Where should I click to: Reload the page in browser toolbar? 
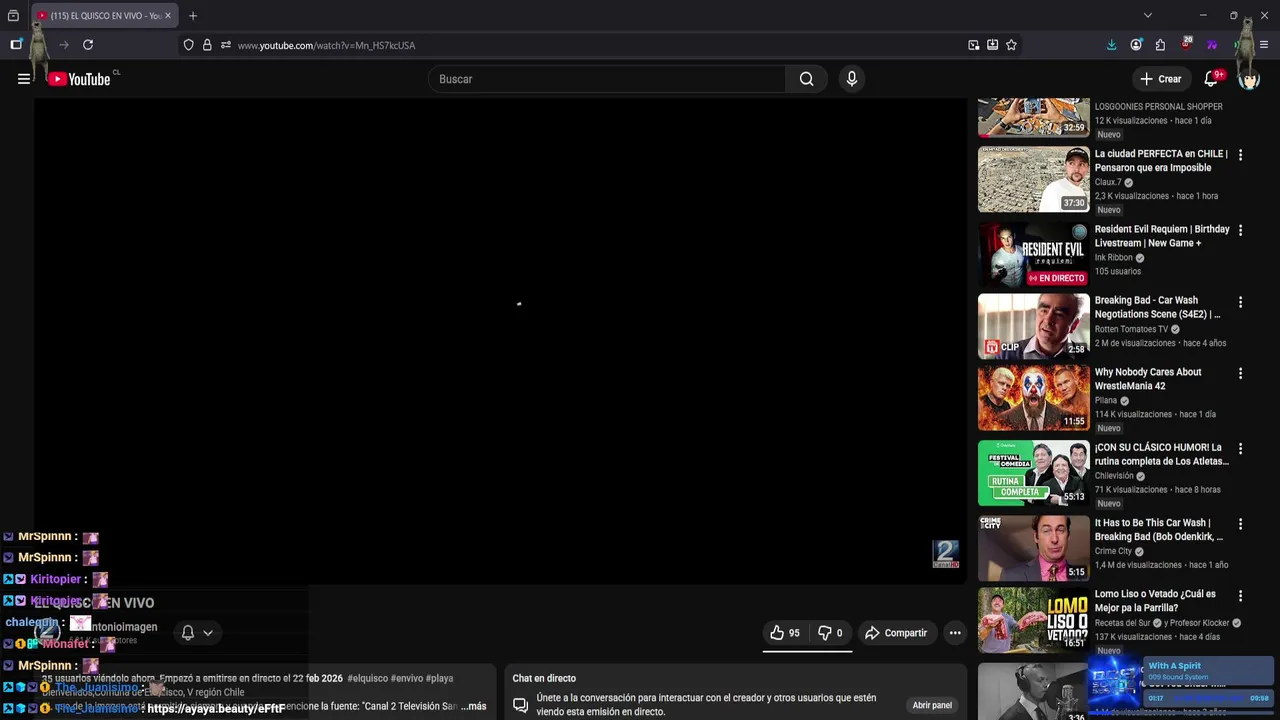(x=88, y=45)
